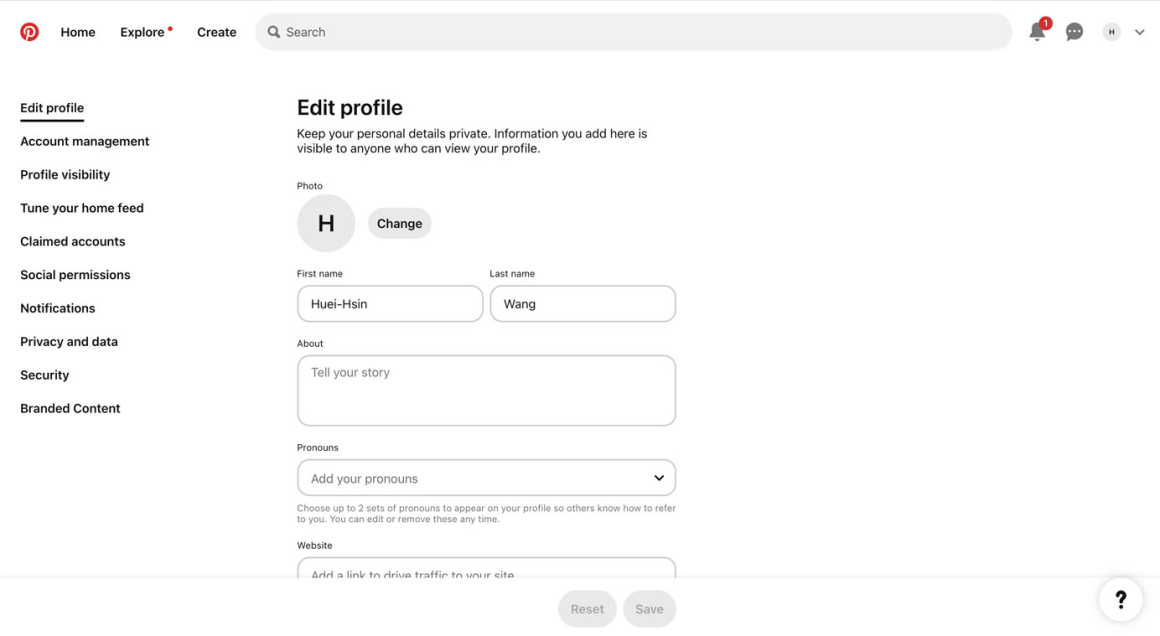The height and width of the screenshot is (636, 1160).
Task: Expand the accounts chevron in header
Action: 1139,32
